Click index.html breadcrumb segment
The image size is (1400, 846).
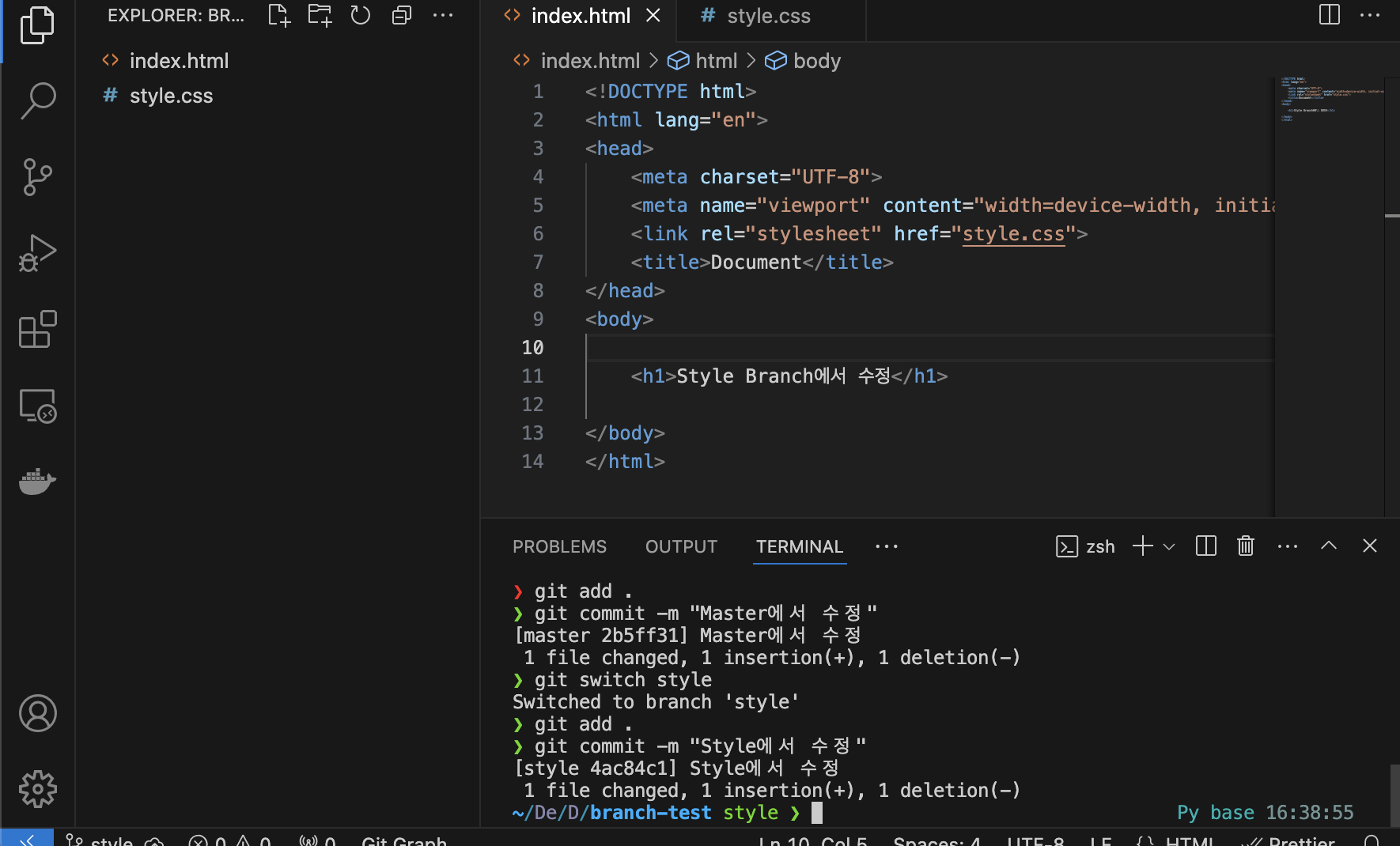(590, 61)
